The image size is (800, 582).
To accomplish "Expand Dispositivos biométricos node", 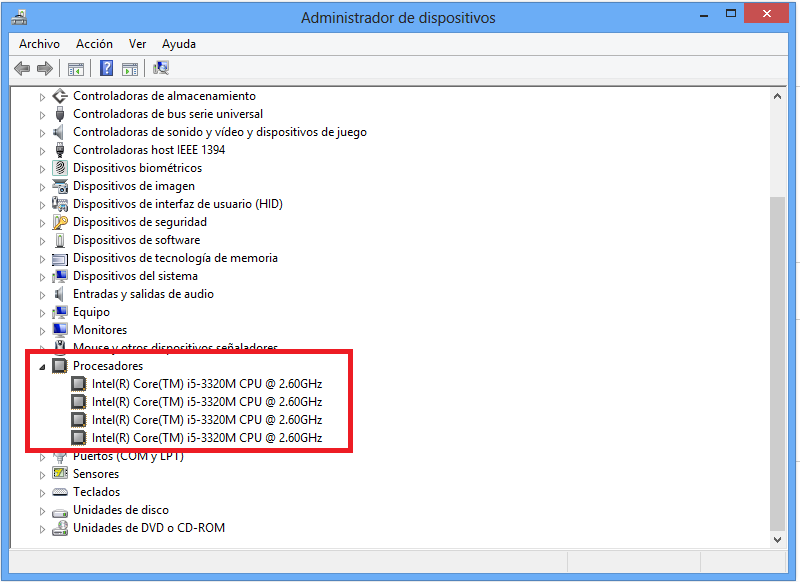I will tap(42, 169).
